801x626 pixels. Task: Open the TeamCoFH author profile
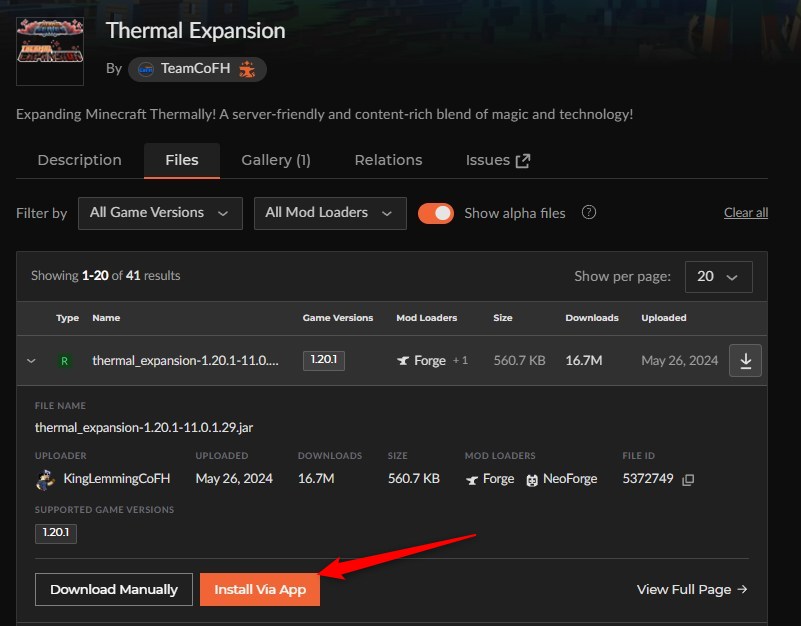196,69
